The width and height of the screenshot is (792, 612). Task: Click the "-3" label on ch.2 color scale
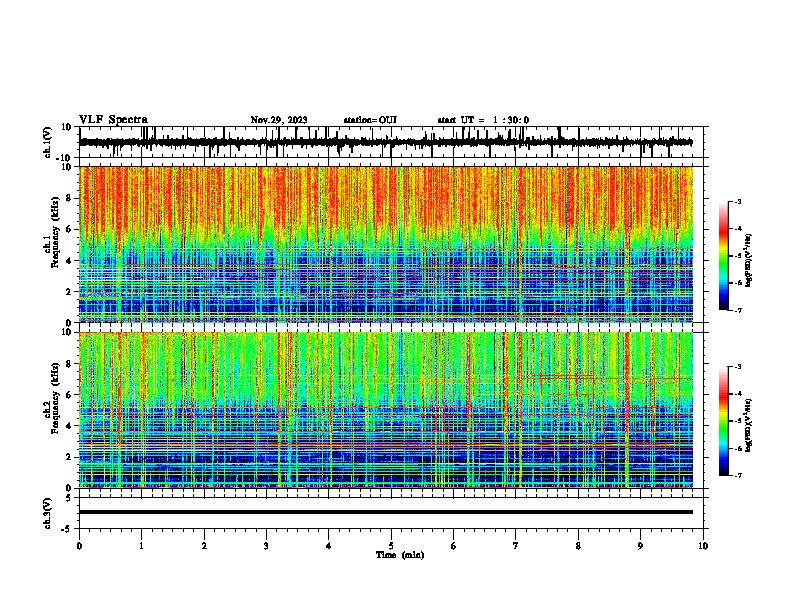[x=737, y=367]
